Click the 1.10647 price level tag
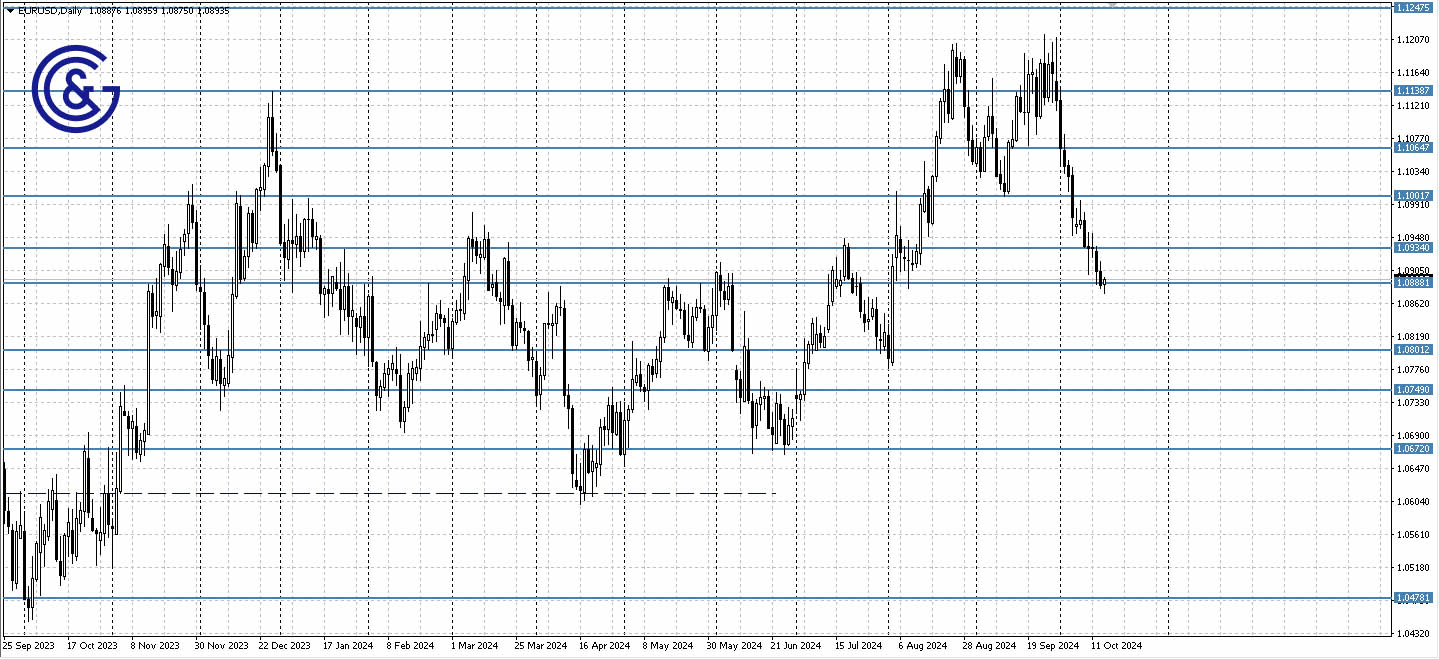 pyautogui.click(x=1413, y=147)
